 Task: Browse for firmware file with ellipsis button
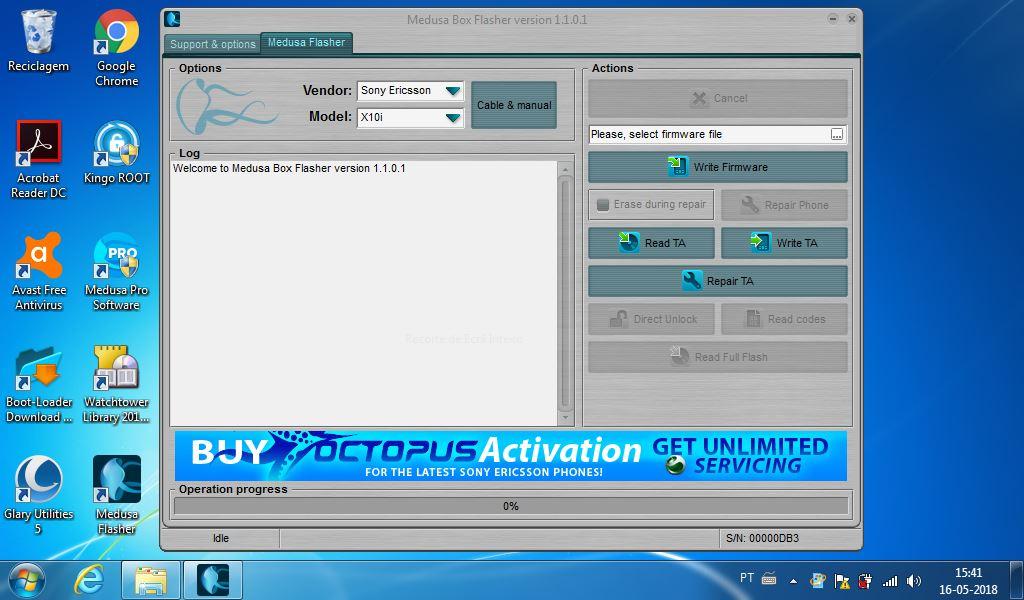tap(837, 134)
